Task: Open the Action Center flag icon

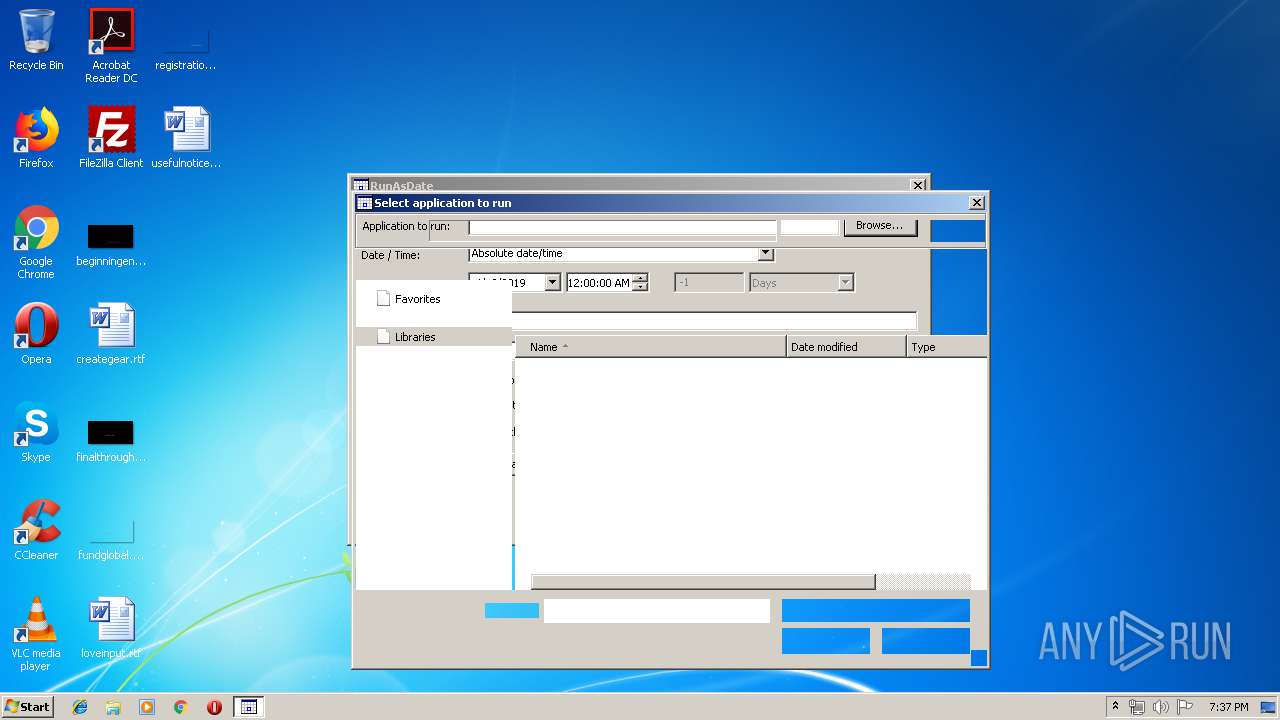Action: pyautogui.click(x=1184, y=707)
